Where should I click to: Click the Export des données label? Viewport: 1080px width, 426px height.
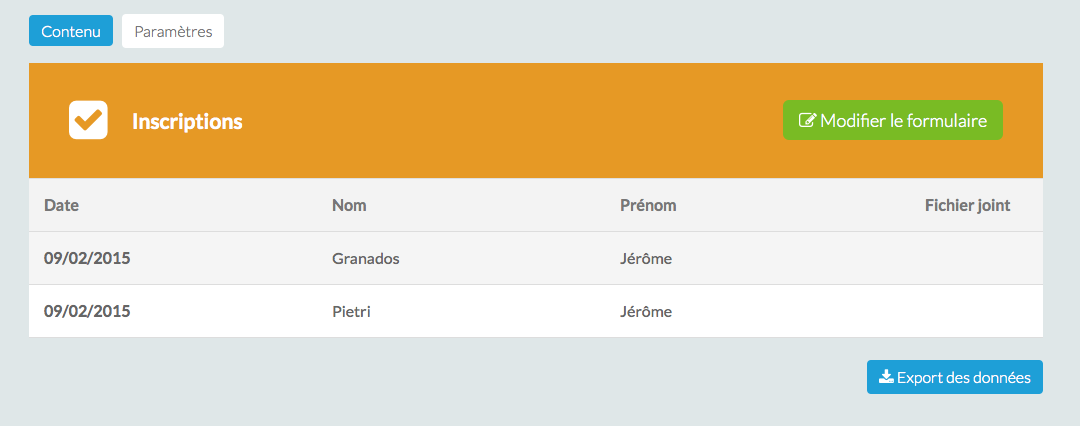coord(964,378)
